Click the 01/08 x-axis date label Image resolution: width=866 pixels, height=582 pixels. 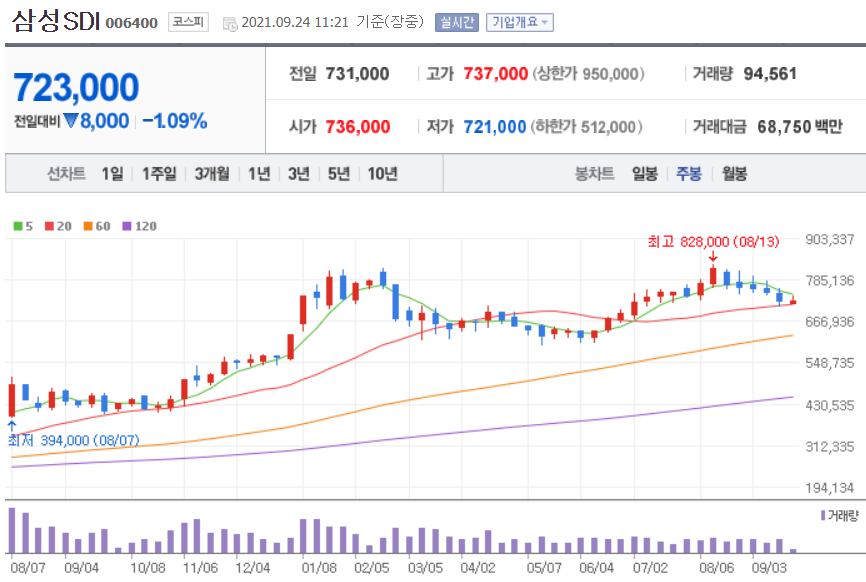(x=319, y=568)
